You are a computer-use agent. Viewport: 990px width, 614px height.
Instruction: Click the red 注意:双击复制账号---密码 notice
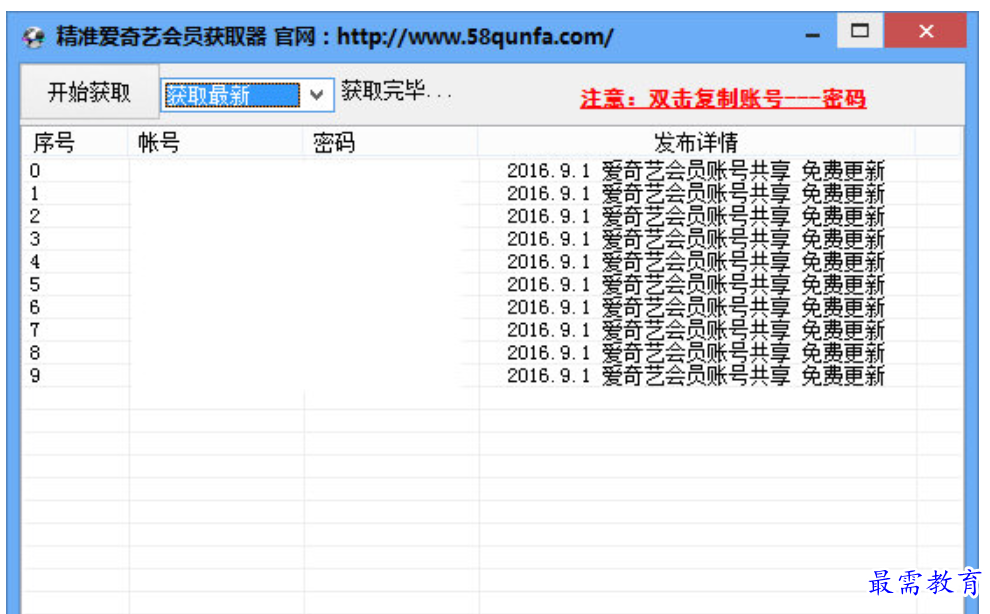(x=723, y=99)
